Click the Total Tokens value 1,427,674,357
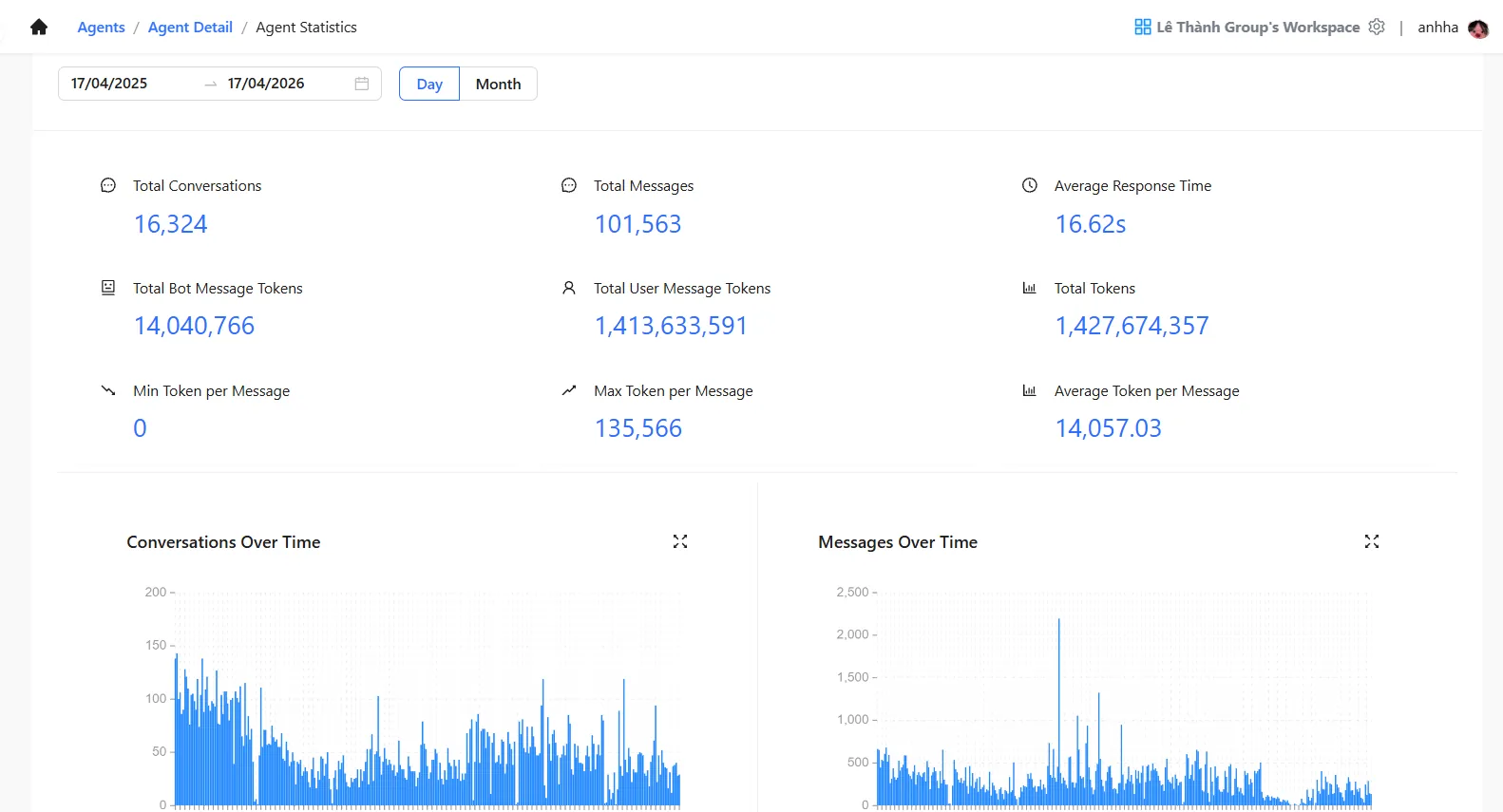The width and height of the screenshot is (1503, 812). (x=1132, y=326)
